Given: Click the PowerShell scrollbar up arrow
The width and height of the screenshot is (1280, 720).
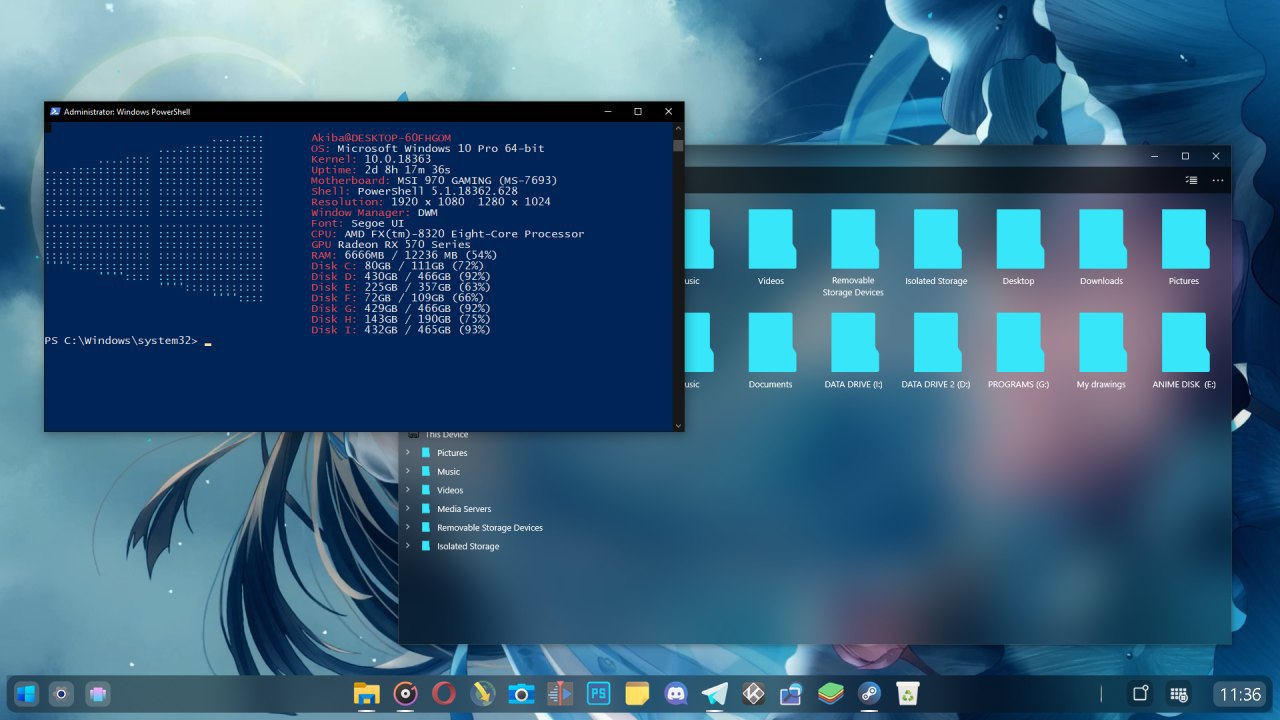Looking at the screenshot, I should pos(678,129).
